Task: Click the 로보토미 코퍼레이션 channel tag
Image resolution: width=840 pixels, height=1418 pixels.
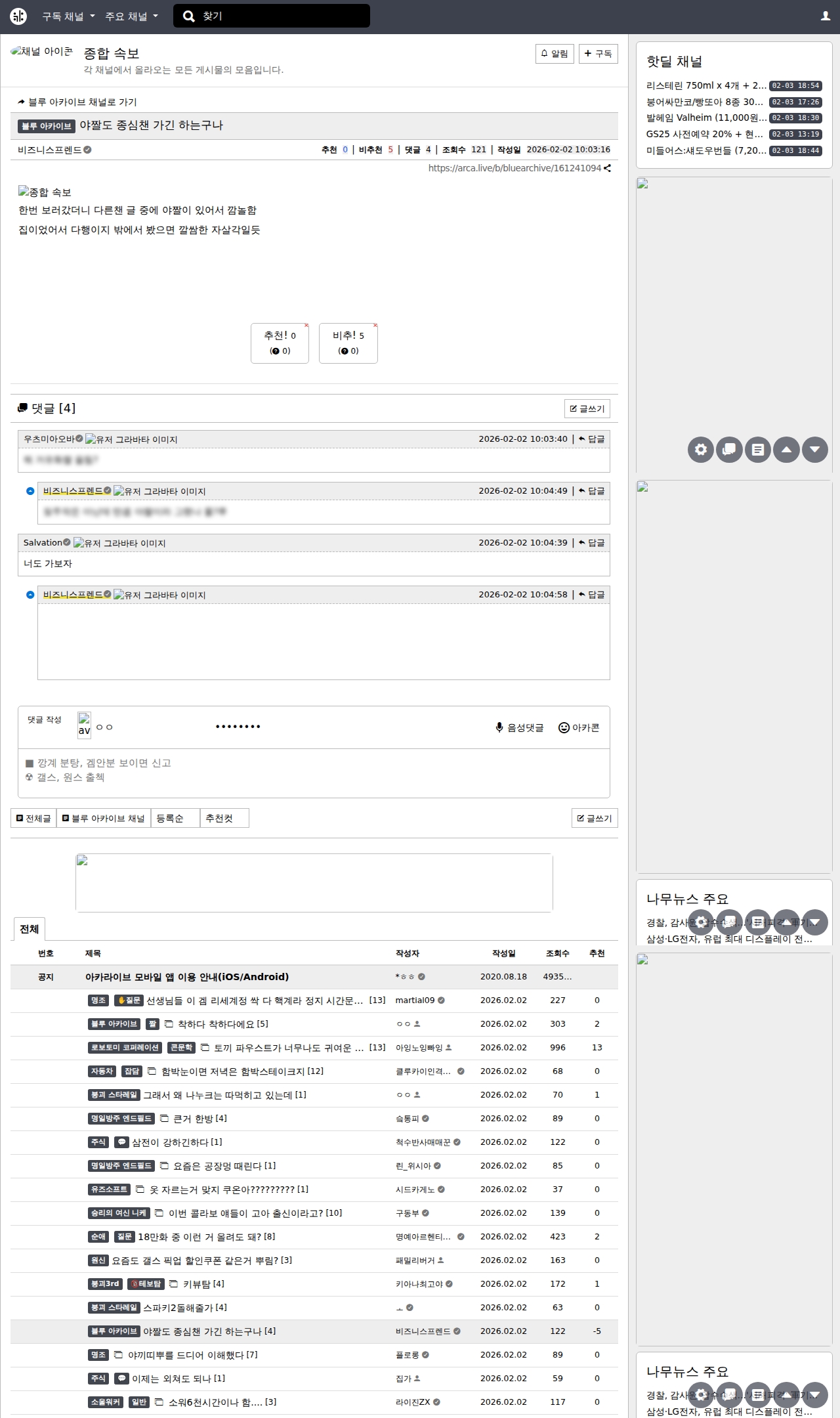Action: click(x=125, y=1048)
